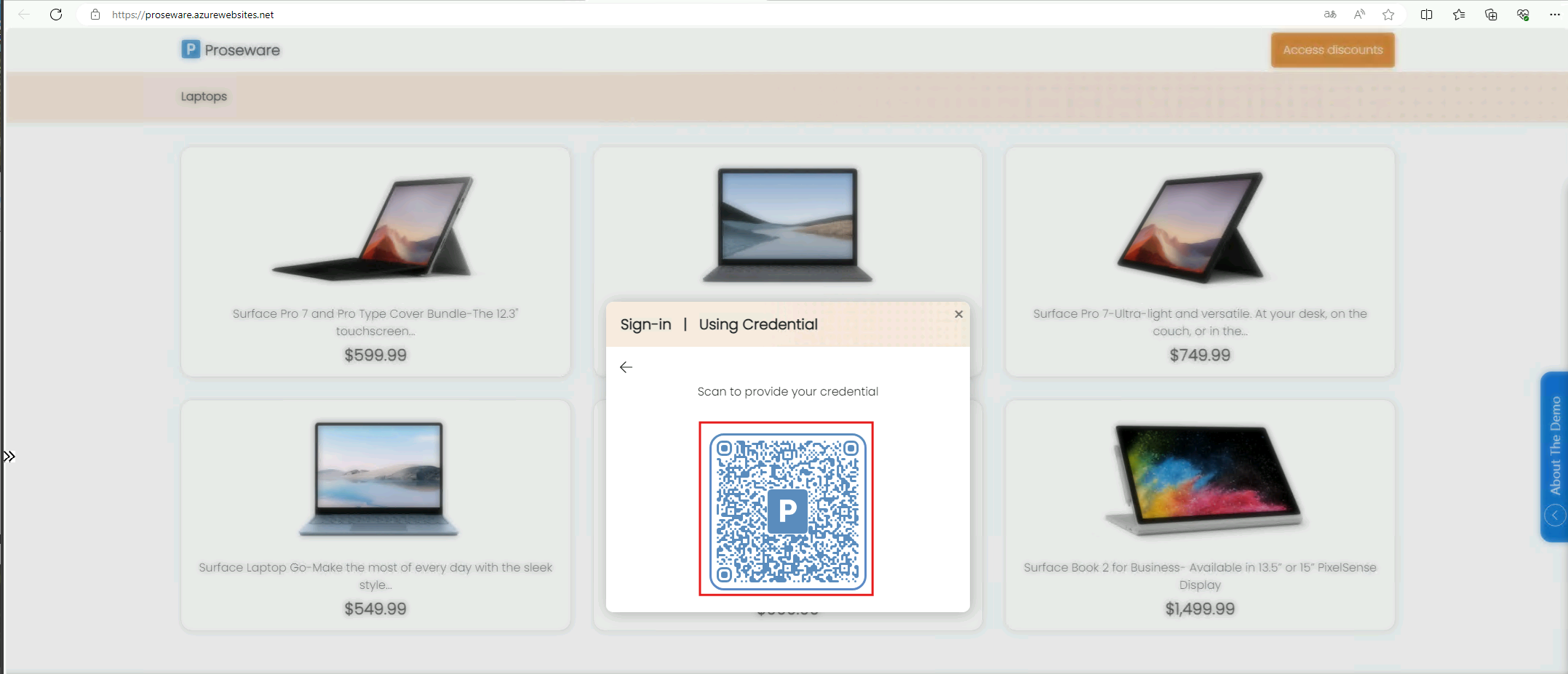
Task: Open the Surface Laptop image in middle card
Action: coord(787,225)
